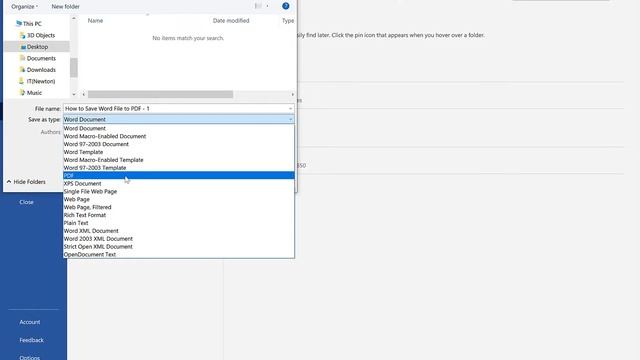Click the Save as type combo box
This screenshot has width=640, height=360.
click(178, 120)
